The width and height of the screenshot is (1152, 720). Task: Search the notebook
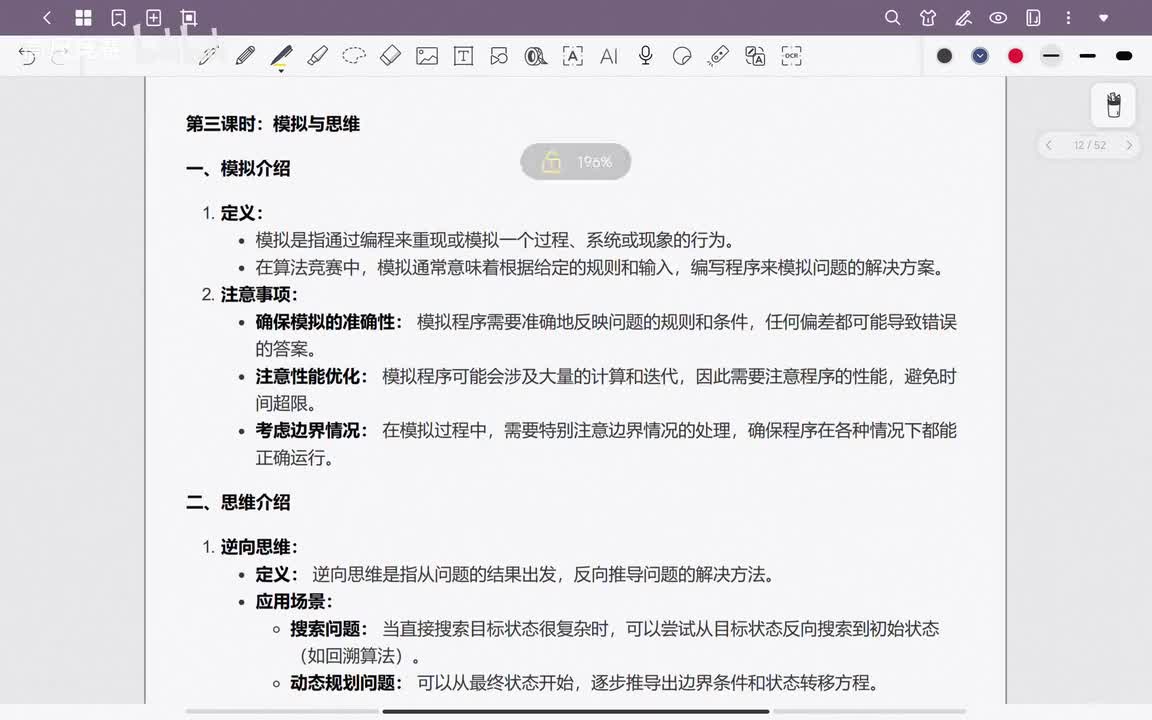(x=892, y=18)
